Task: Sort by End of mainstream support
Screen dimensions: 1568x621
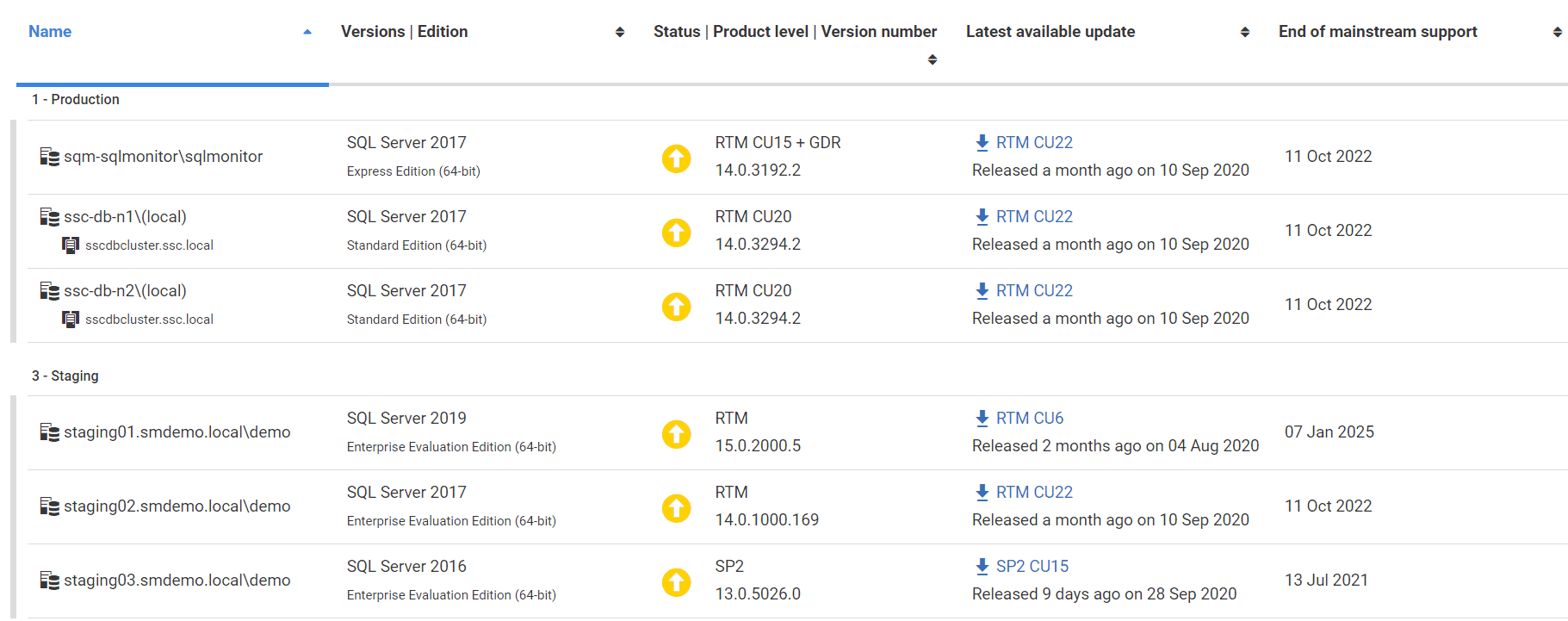Action: click(x=1378, y=32)
